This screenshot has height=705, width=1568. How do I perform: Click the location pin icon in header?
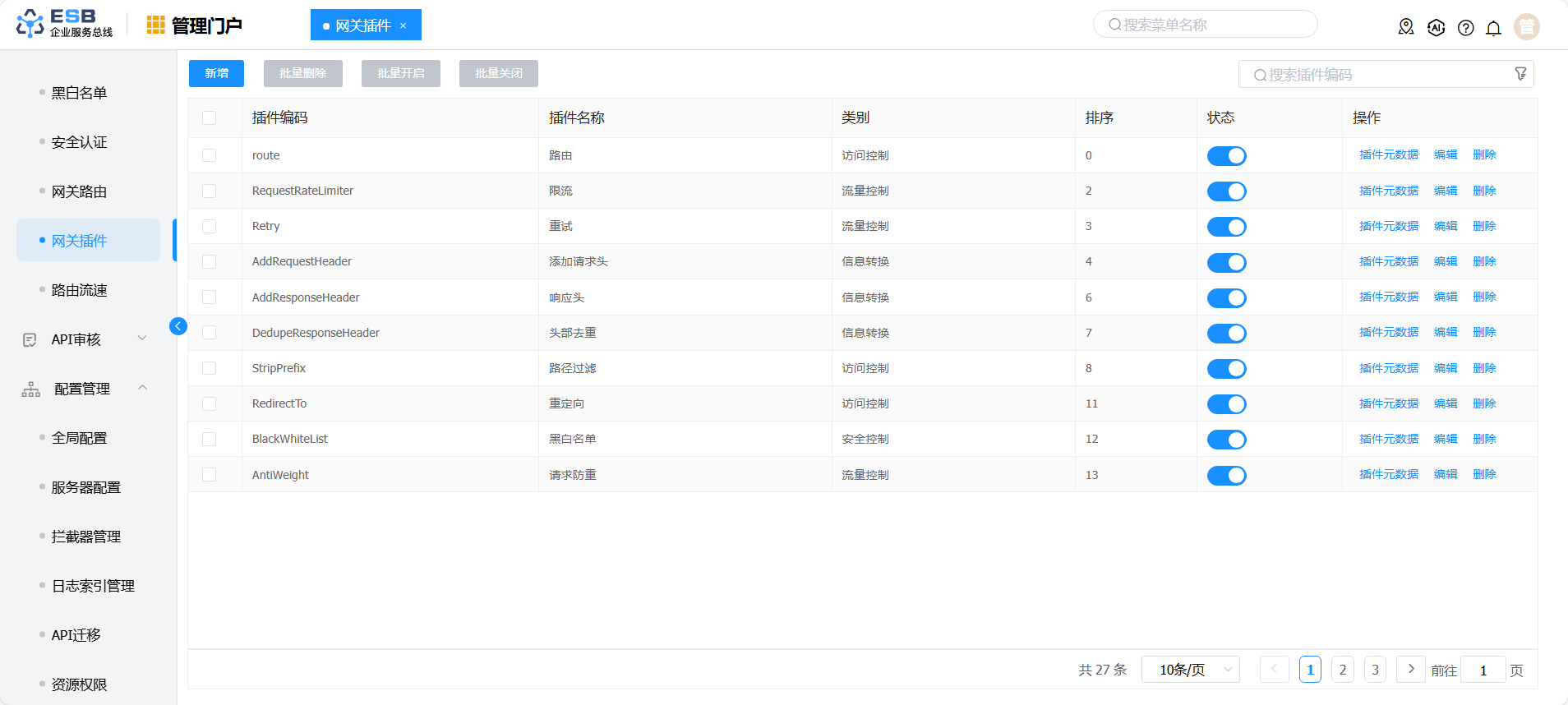pyautogui.click(x=1406, y=27)
